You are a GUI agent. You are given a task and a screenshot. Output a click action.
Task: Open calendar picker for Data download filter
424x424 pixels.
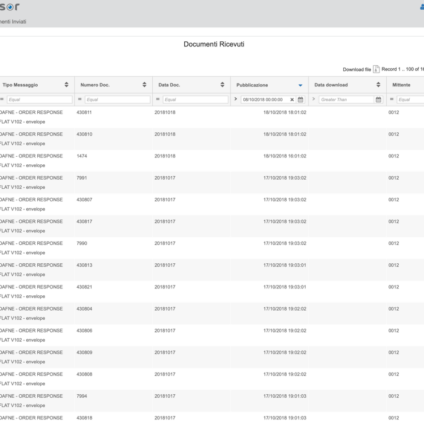[x=378, y=100]
